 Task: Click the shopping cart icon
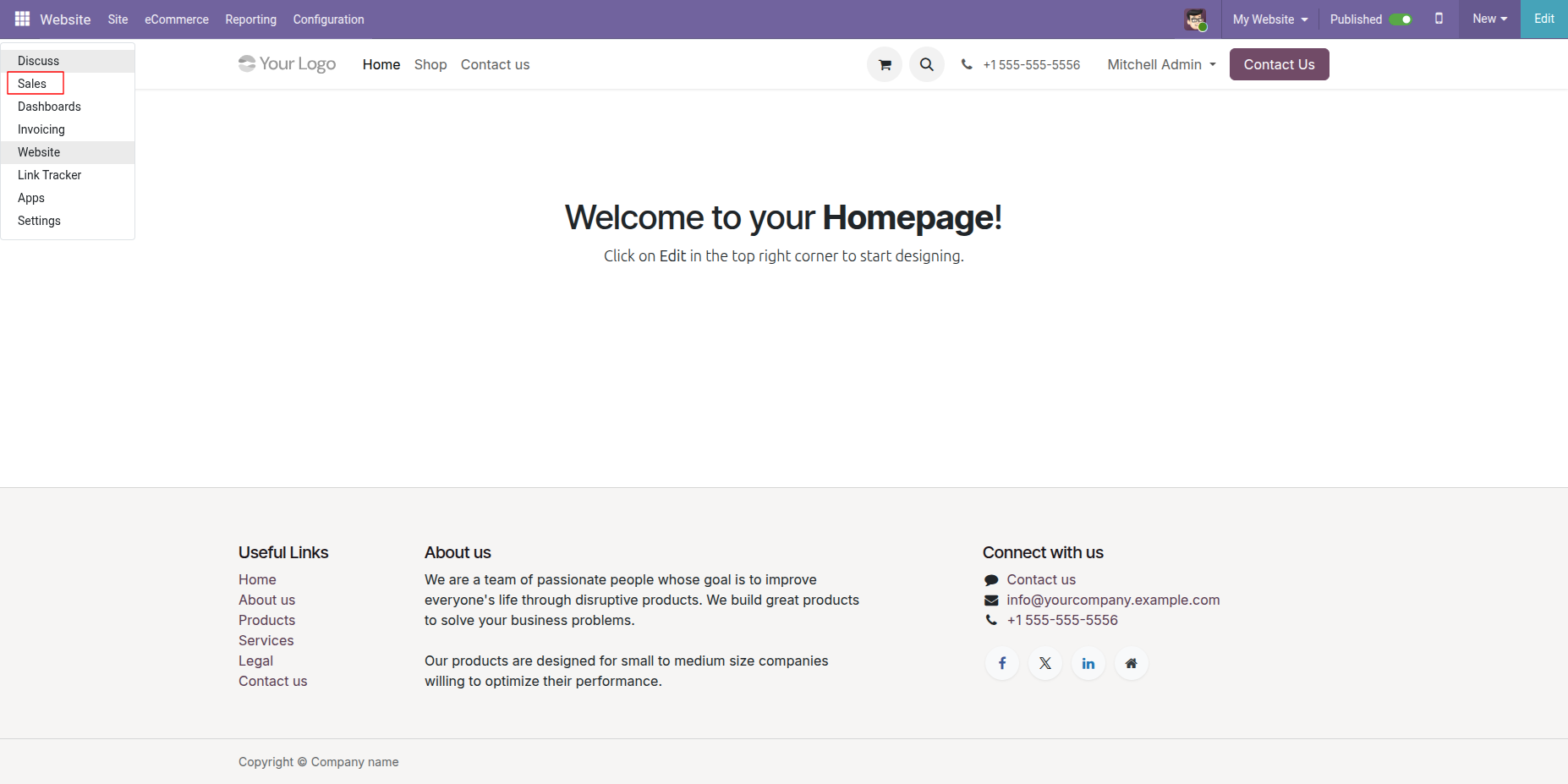(x=885, y=64)
